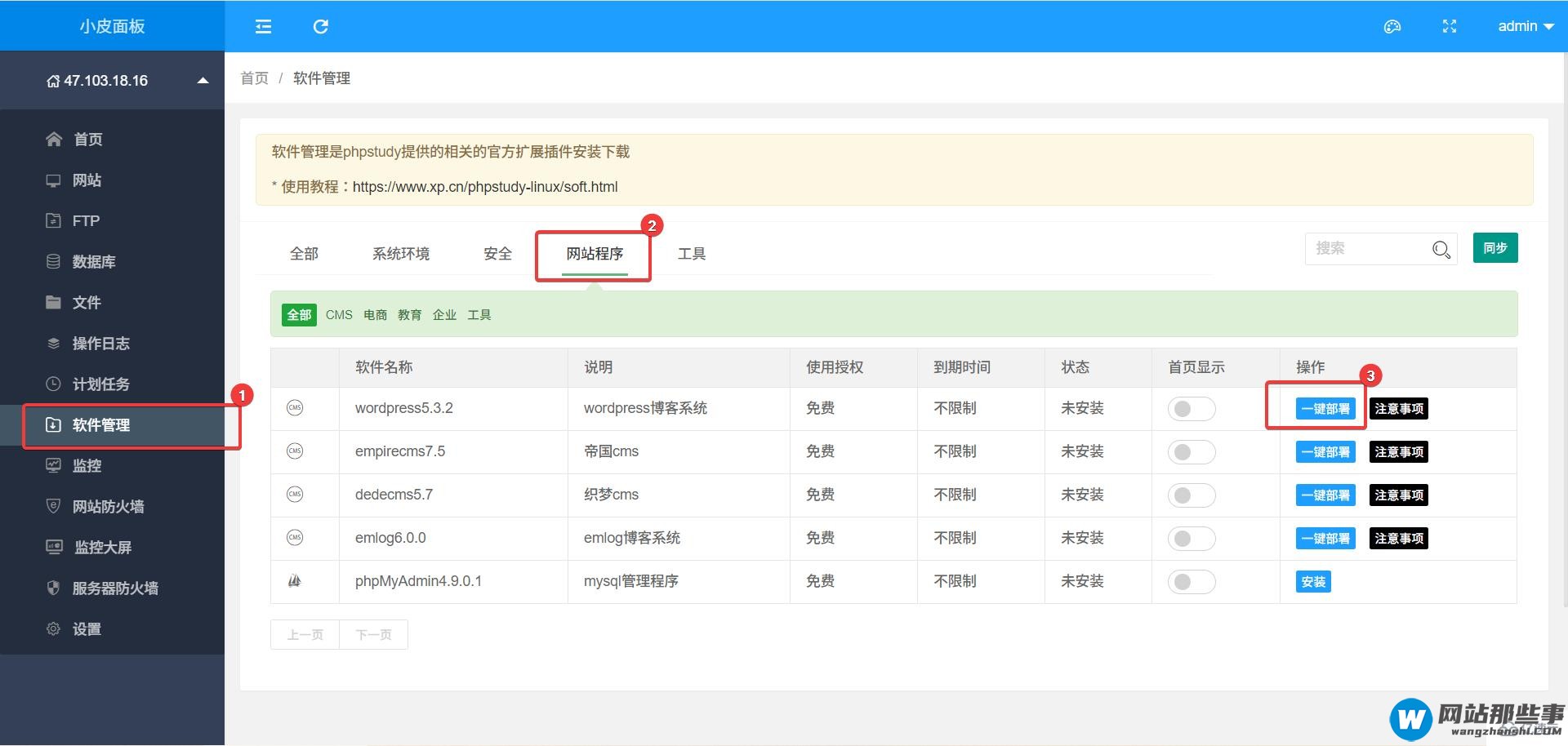Filter by 企业 category

click(x=445, y=315)
